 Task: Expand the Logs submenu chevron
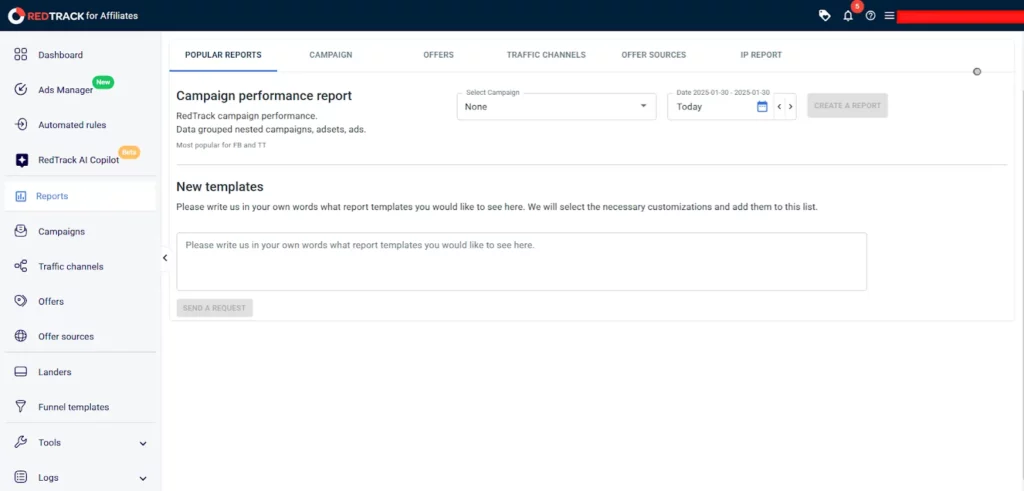point(143,479)
